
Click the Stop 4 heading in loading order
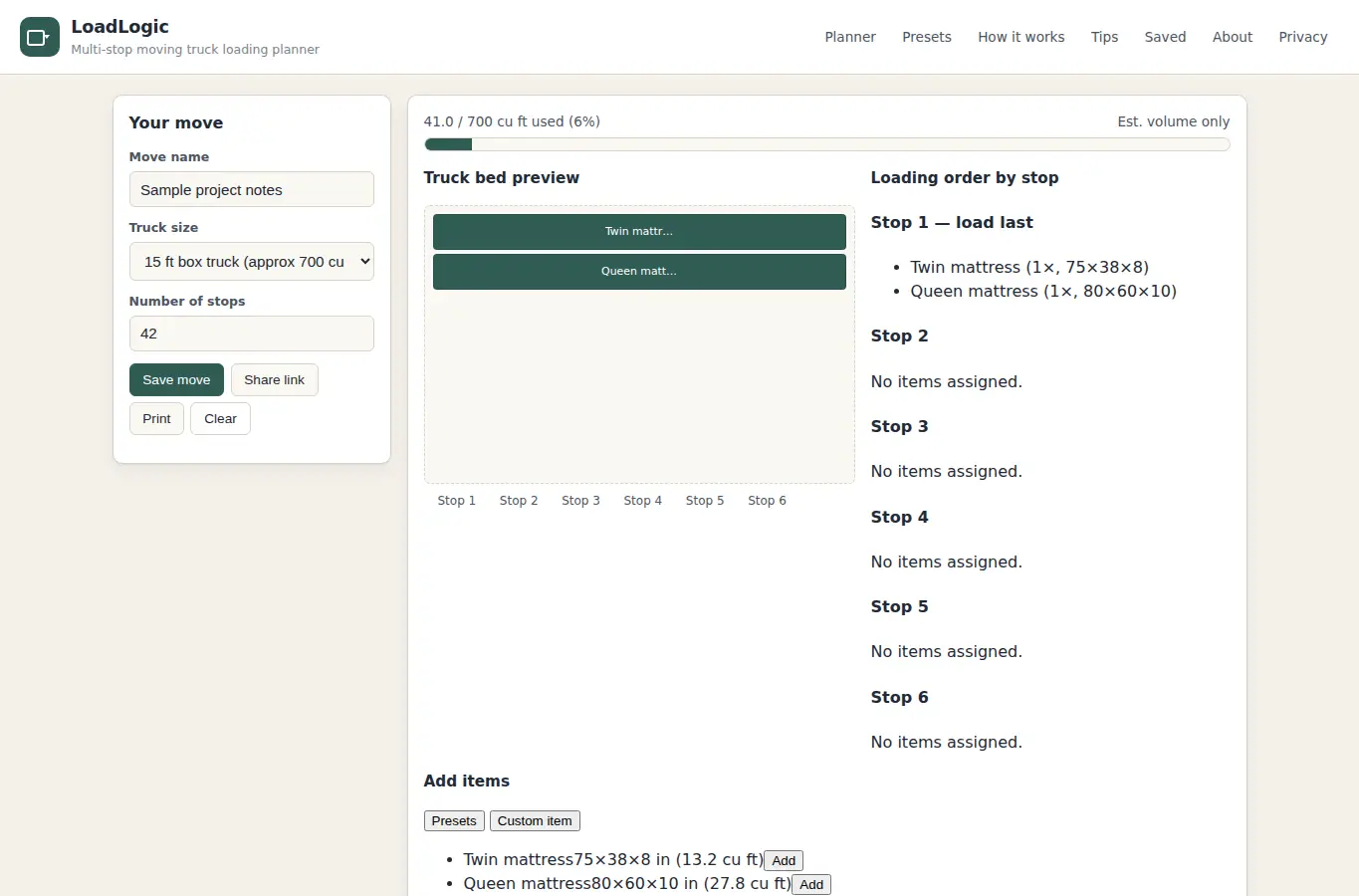899,517
